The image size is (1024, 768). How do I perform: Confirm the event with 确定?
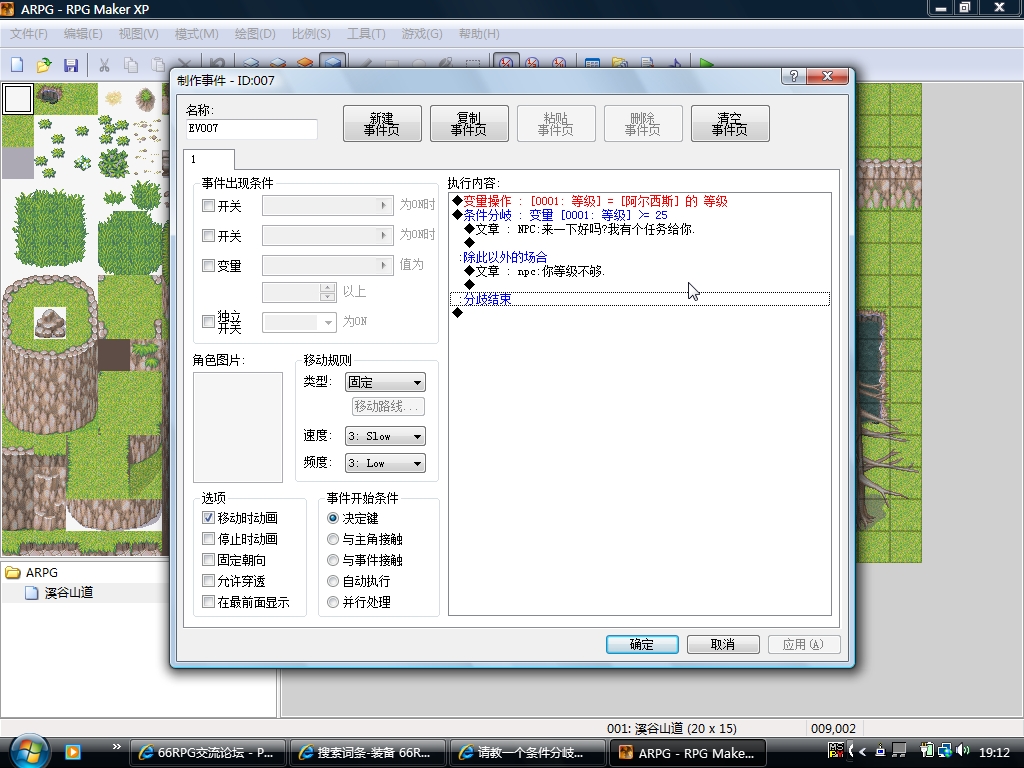coord(642,645)
